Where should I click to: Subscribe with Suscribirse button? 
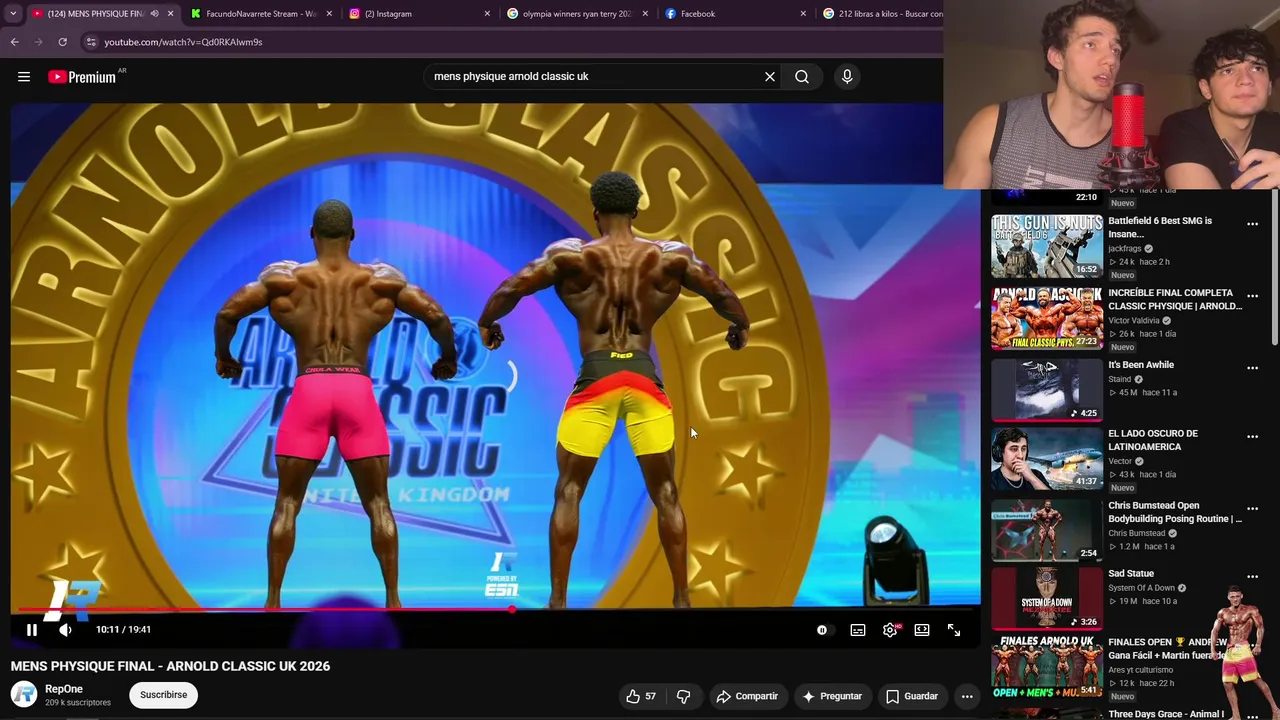164,695
